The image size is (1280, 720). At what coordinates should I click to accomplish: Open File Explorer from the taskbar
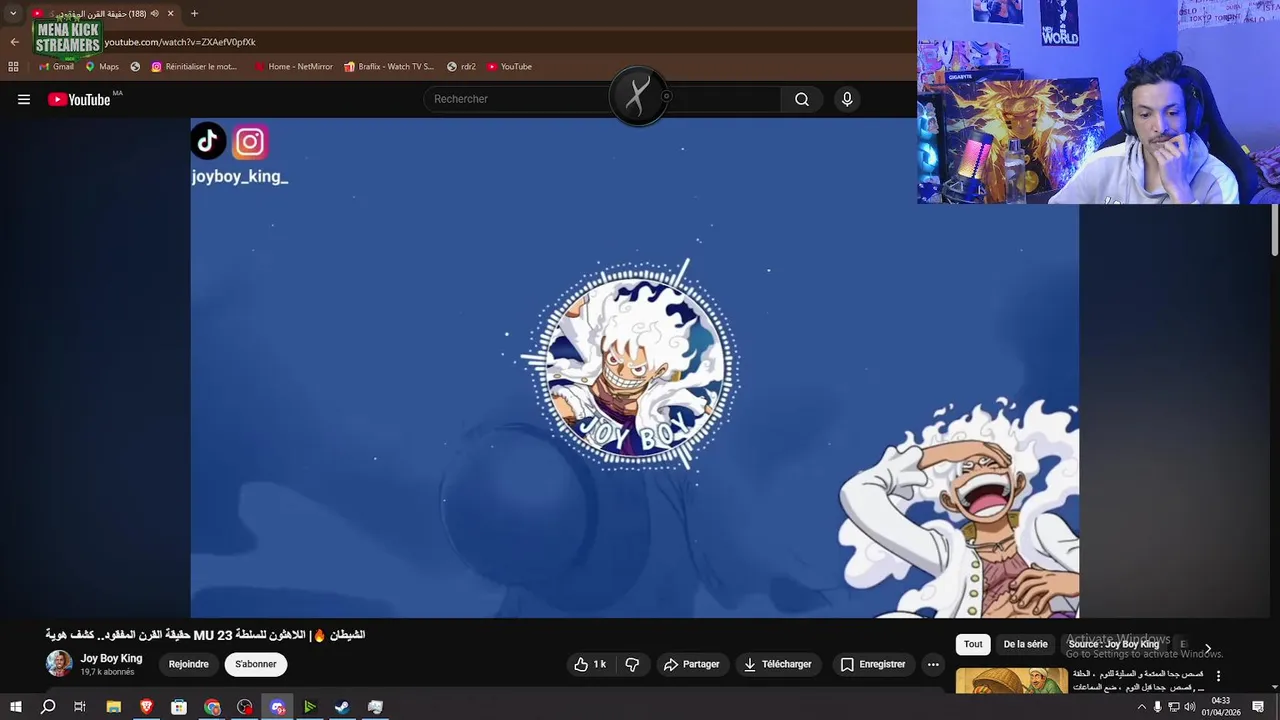114,707
